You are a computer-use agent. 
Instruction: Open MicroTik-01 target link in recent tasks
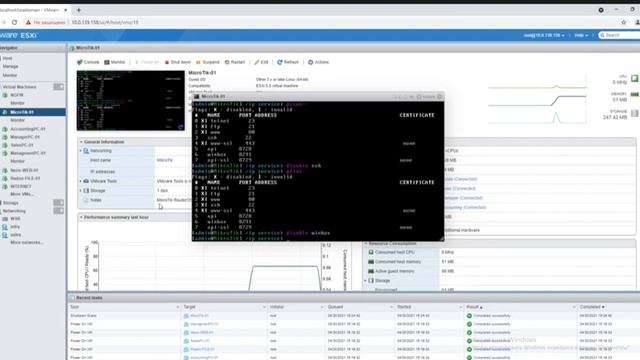(x=199, y=316)
